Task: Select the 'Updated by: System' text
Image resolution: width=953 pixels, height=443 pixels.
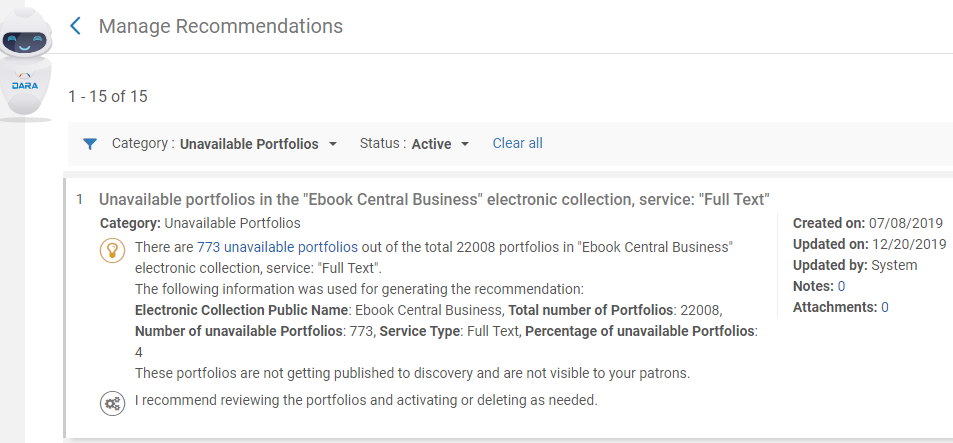Action: [855, 265]
